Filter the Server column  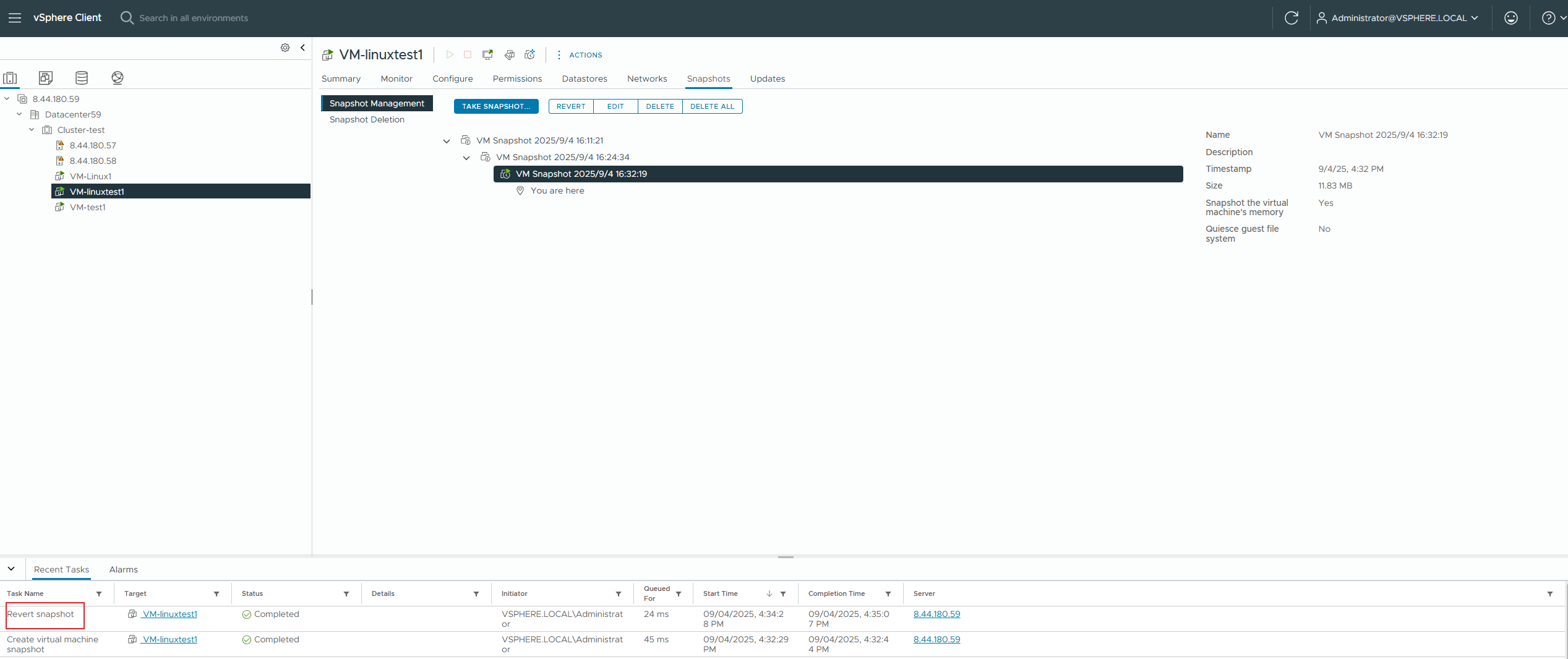(x=1550, y=594)
